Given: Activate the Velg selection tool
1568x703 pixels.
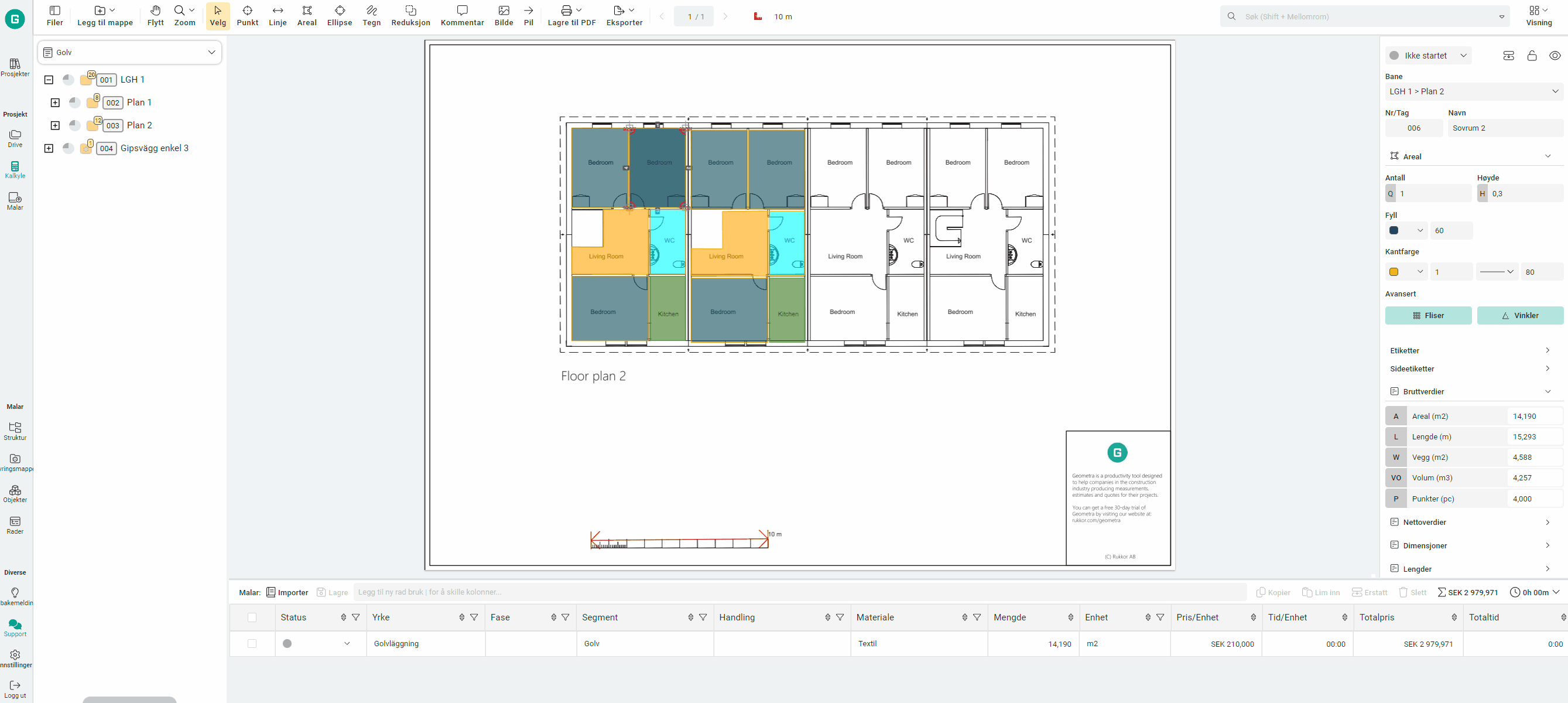Looking at the screenshot, I should (218, 16).
